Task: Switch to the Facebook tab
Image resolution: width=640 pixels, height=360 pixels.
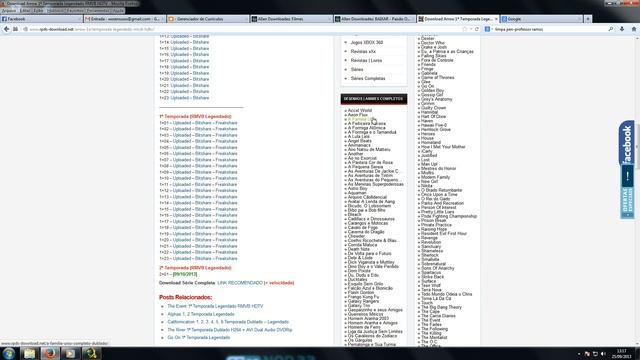Action: (x=41, y=19)
